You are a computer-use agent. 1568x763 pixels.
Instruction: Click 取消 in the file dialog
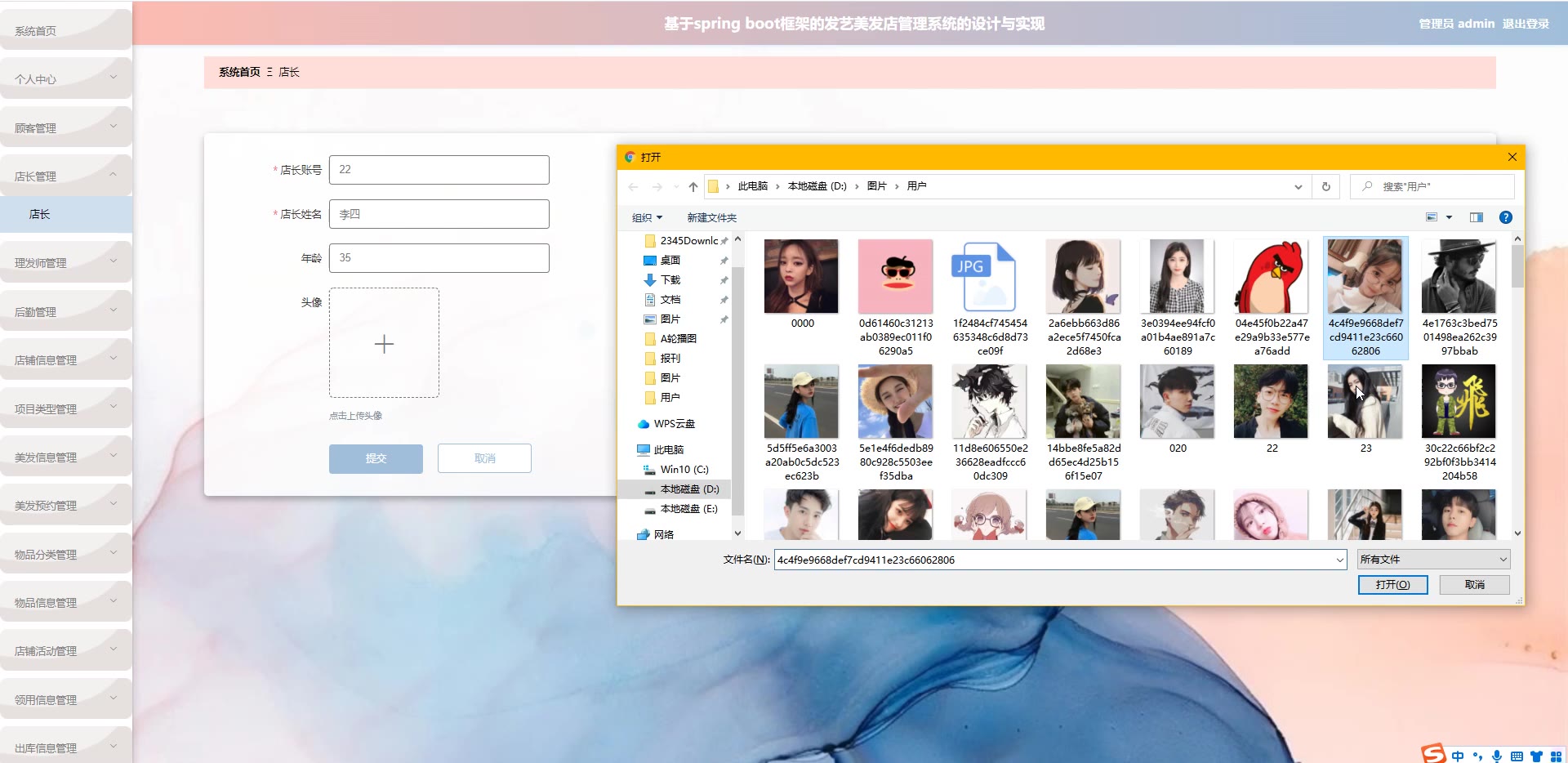pyautogui.click(x=1474, y=585)
